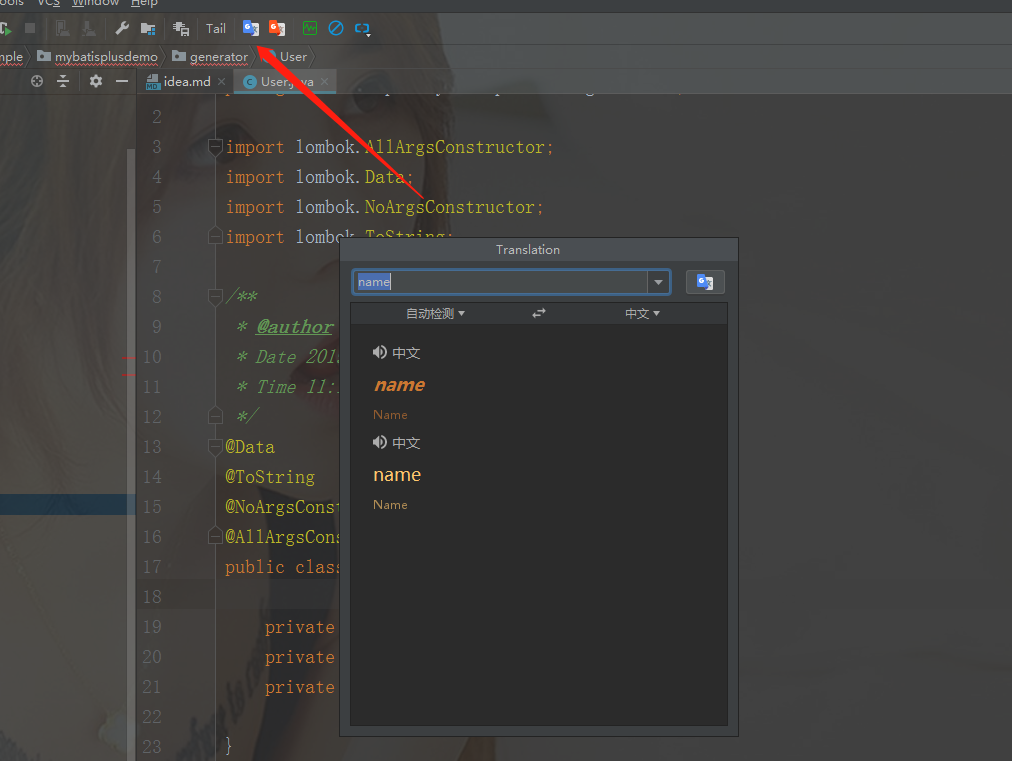Open the Project Structure toolbar icon
Screen dimensions: 1012x761
pyautogui.click(x=148, y=28)
